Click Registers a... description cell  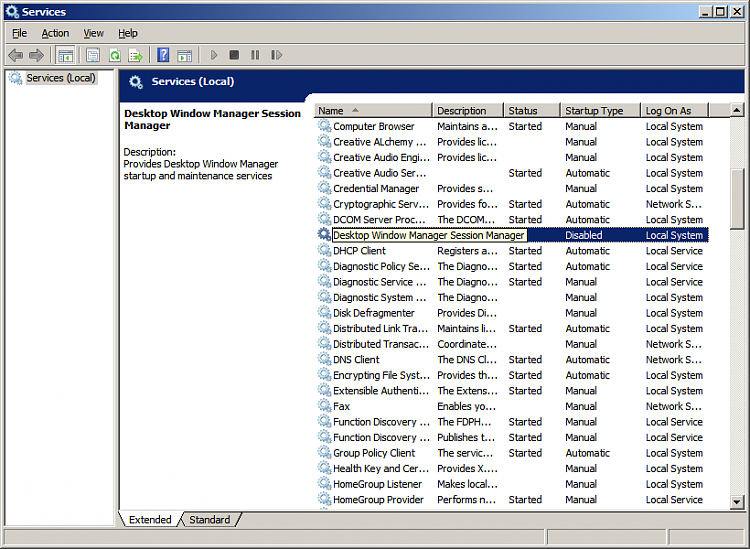[467, 251]
